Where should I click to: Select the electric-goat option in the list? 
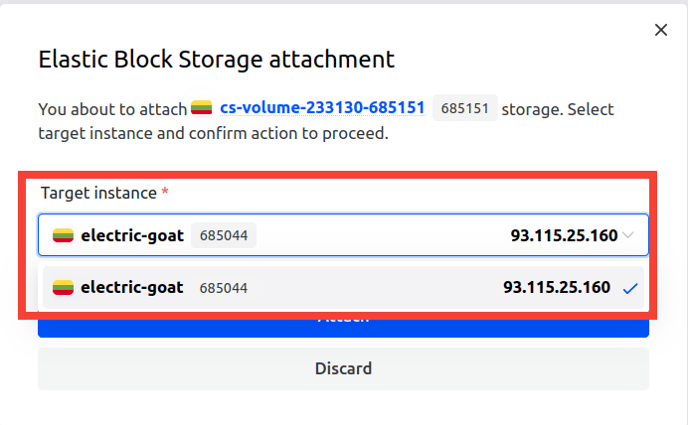click(344, 288)
